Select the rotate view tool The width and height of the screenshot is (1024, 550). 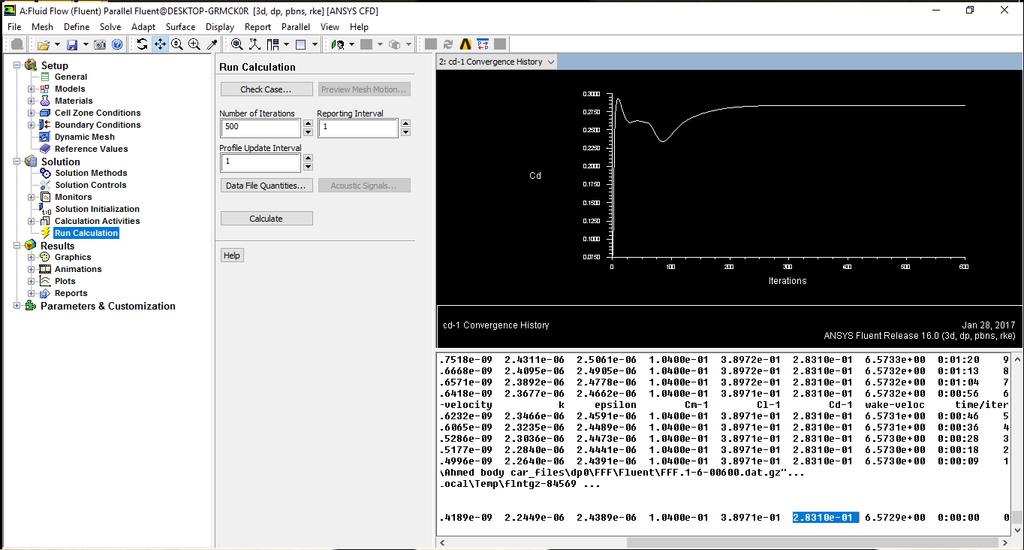click(x=142, y=44)
